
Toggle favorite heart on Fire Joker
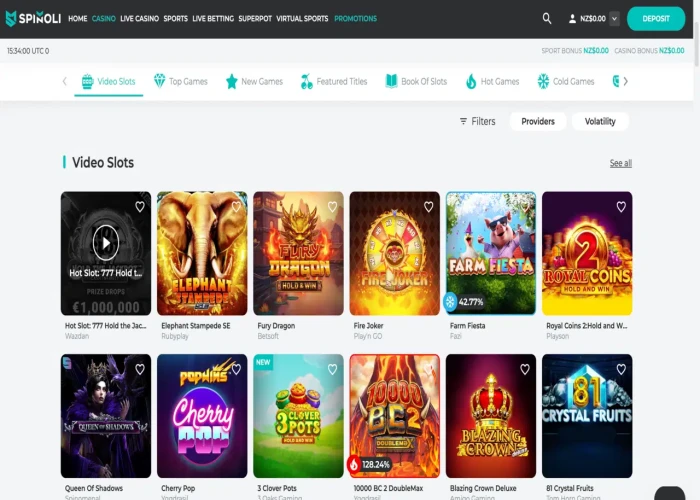click(x=428, y=207)
